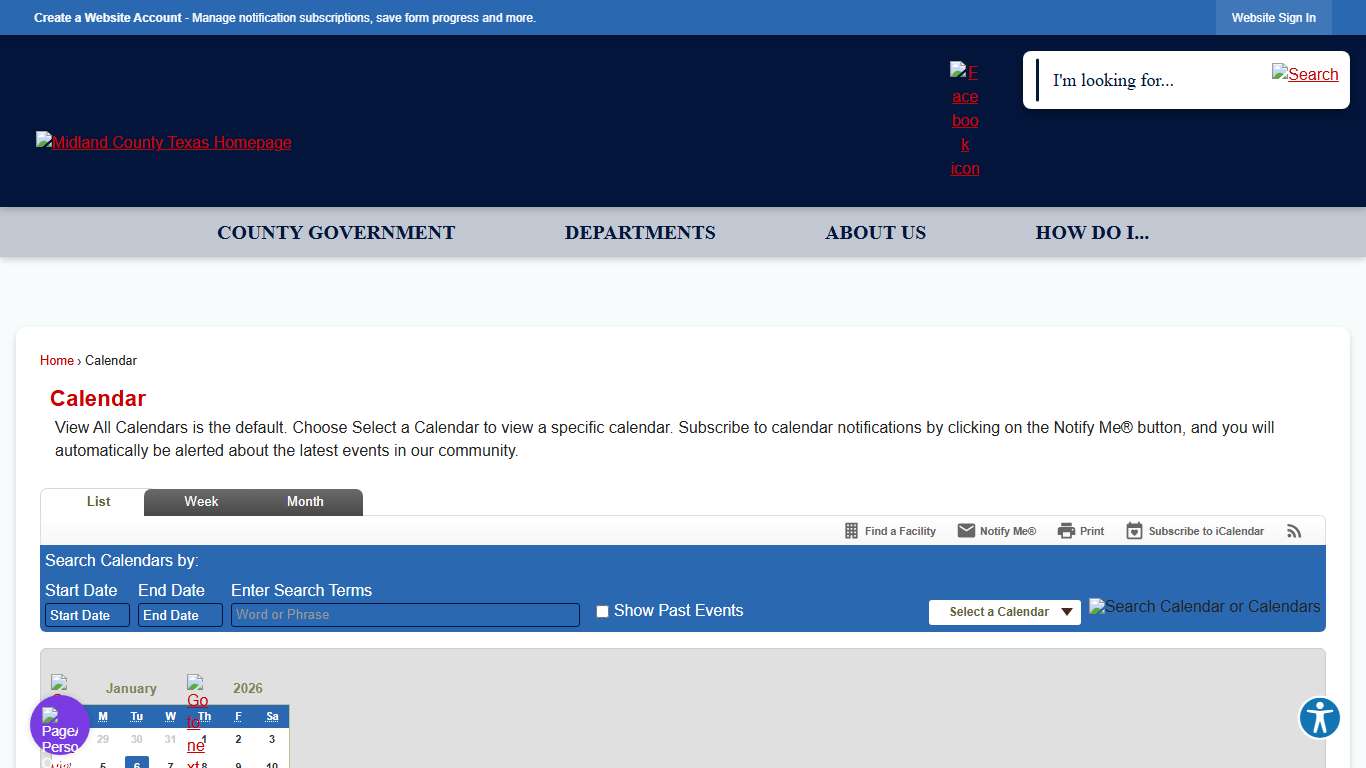The height and width of the screenshot is (768, 1366).
Task: Open the How Do I... menu
Action: pyautogui.click(x=1092, y=233)
